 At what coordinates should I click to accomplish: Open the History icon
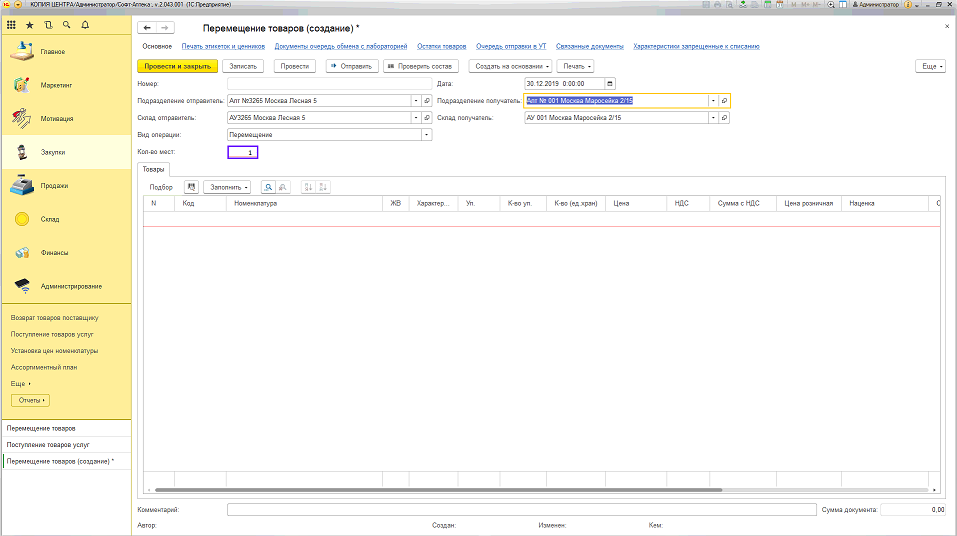click(x=47, y=24)
